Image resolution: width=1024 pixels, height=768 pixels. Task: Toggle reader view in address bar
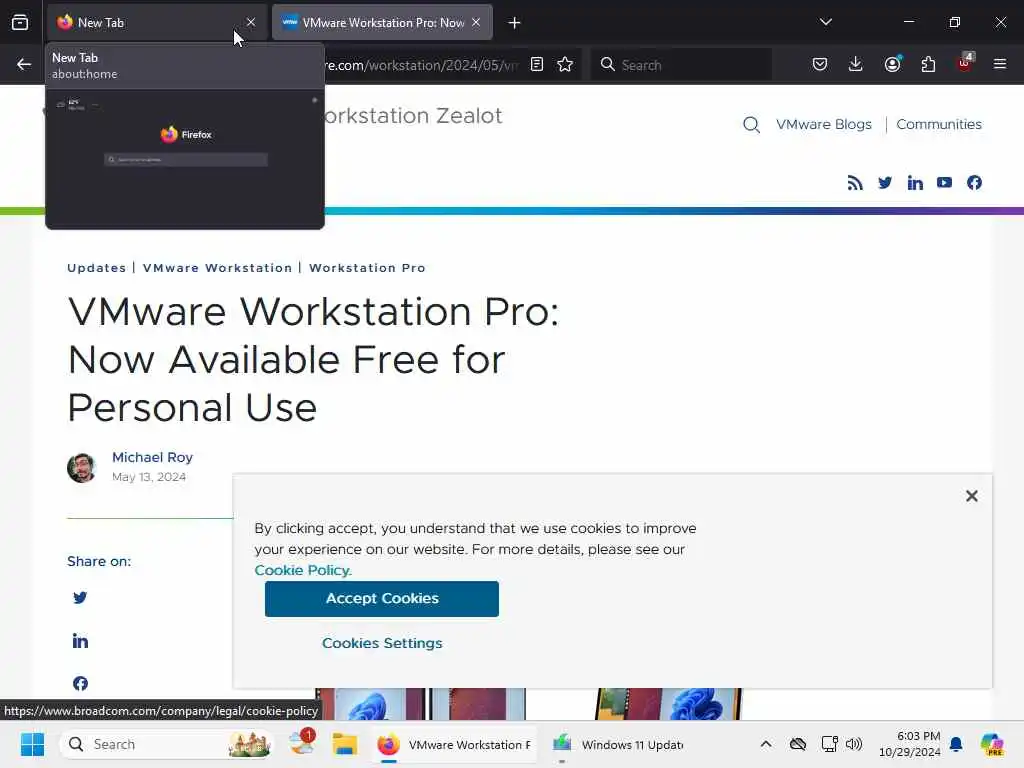(x=537, y=64)
